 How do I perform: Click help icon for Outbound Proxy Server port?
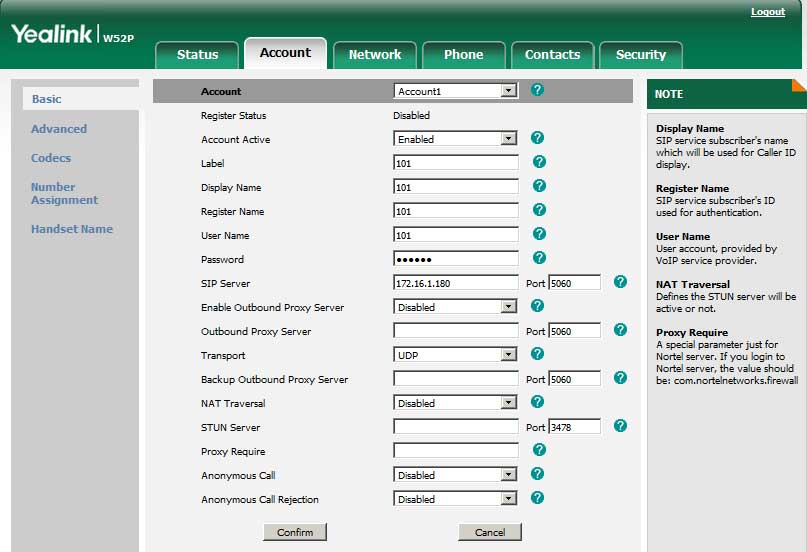point(620,330)
